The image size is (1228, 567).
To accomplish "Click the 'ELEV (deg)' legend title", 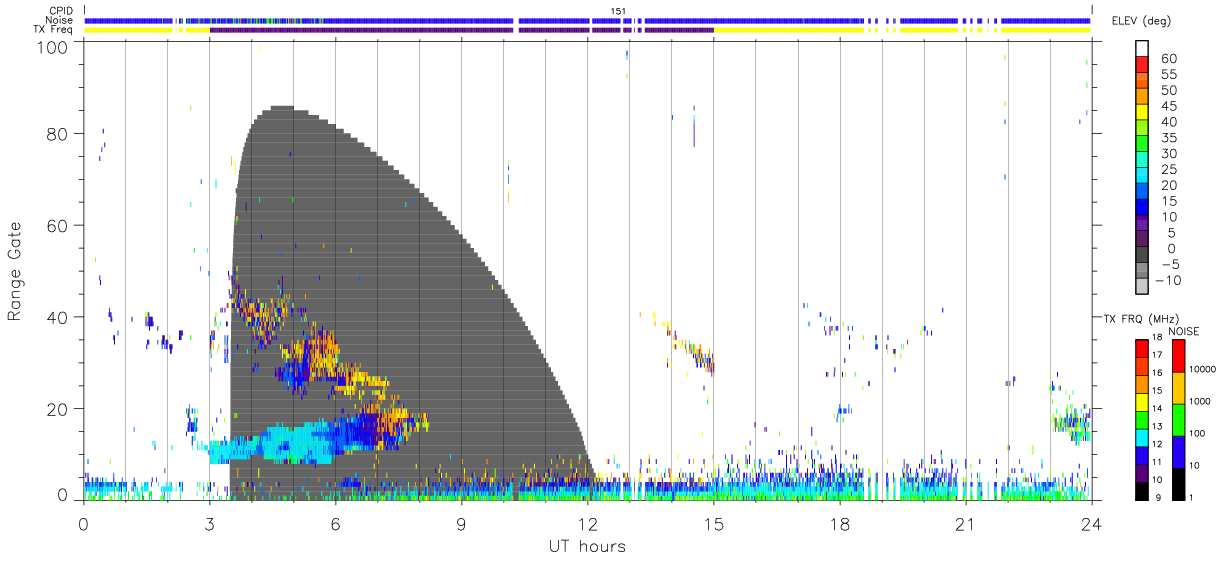I will coord(1141,22).
